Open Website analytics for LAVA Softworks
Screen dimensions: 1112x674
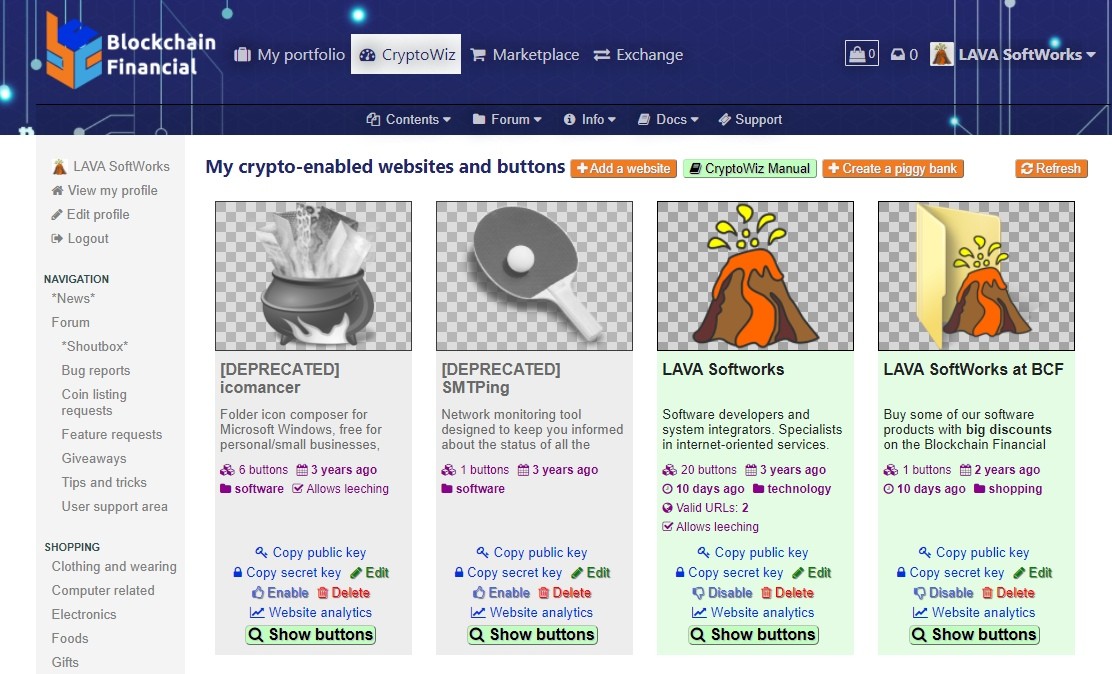click(754, 612)
